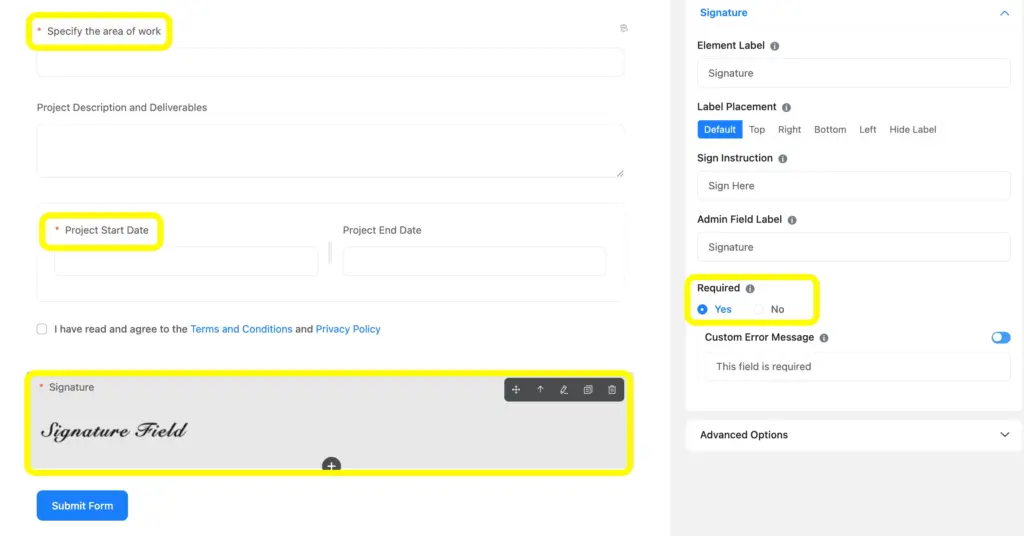1024x536 pixels.
Task: Click info icon next to Element Label
Action: coord(775,46)
